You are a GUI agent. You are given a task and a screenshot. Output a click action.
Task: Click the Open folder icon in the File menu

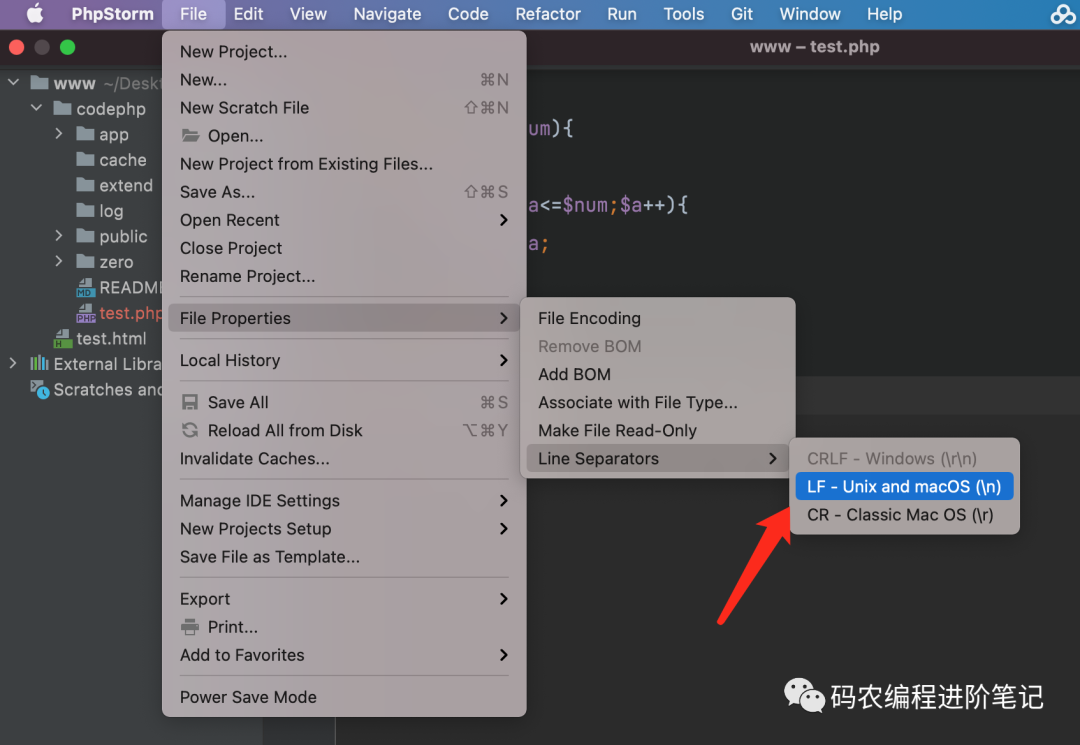click(x=190, y=136)
